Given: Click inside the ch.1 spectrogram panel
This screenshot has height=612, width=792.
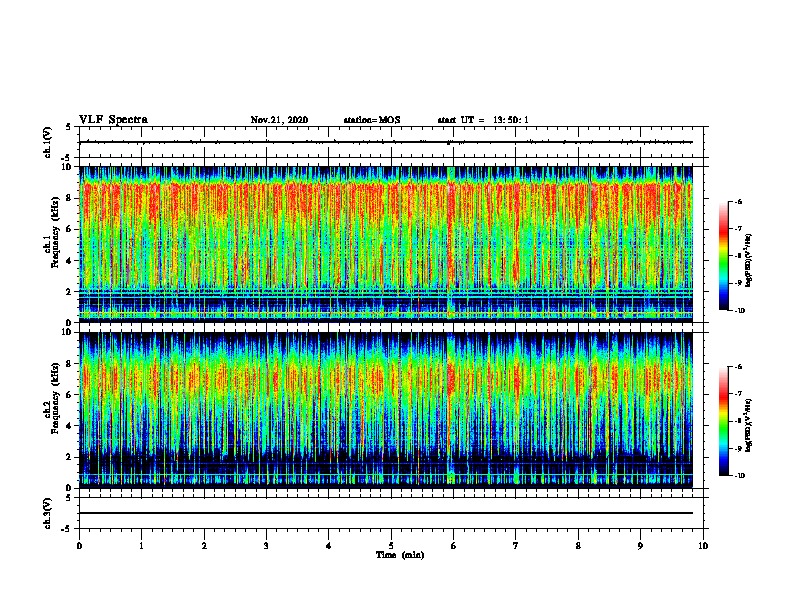Looking at the screenshot, I should click(x=386, y=244).
